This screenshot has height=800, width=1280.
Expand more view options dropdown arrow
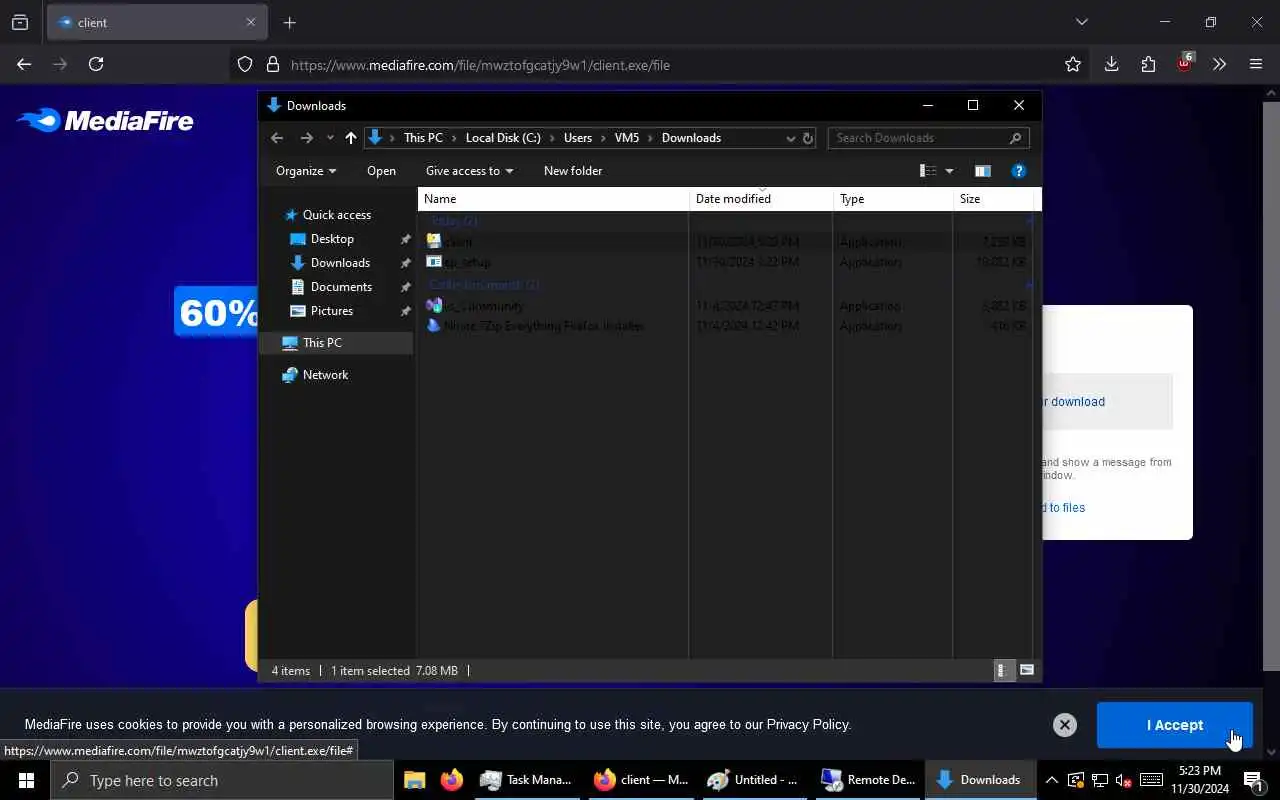click(949, 171)
